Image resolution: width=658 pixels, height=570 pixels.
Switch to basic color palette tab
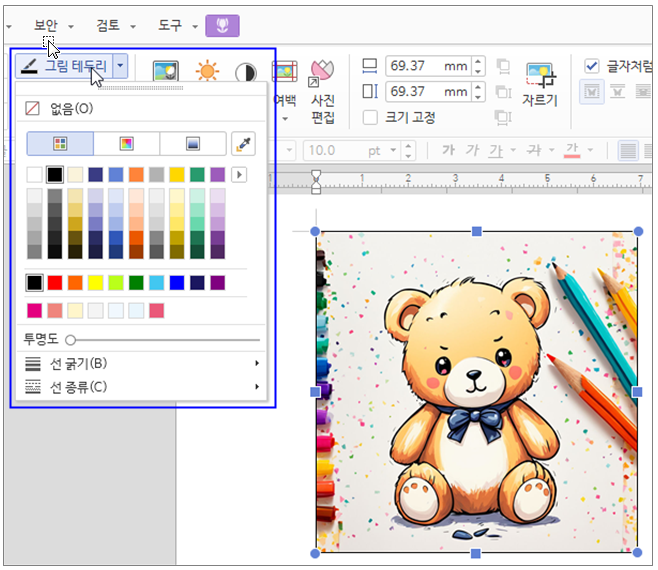pyautogui.click(x=60, y=144)
